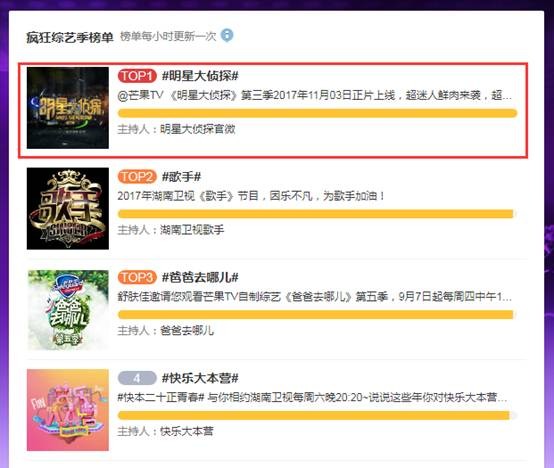Screen dimensions: 554x468
Task: Click host name 湖南卫视歌手
Action: [x=192, y=230]
